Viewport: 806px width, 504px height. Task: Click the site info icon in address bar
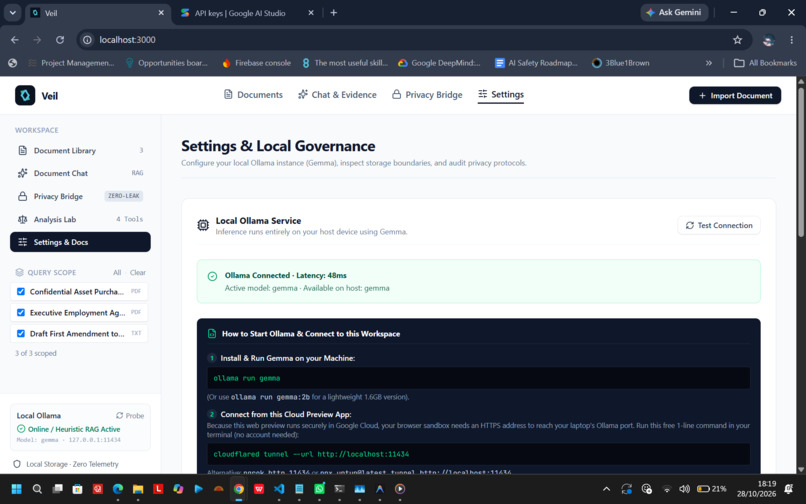(87, 40)
